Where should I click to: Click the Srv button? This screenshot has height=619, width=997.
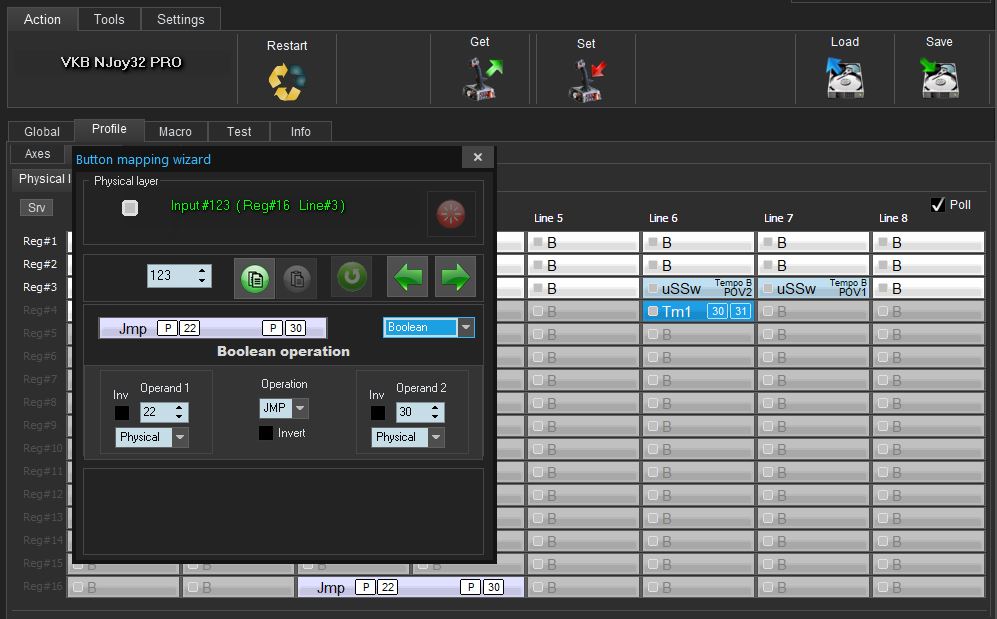[x=36, y=208]
